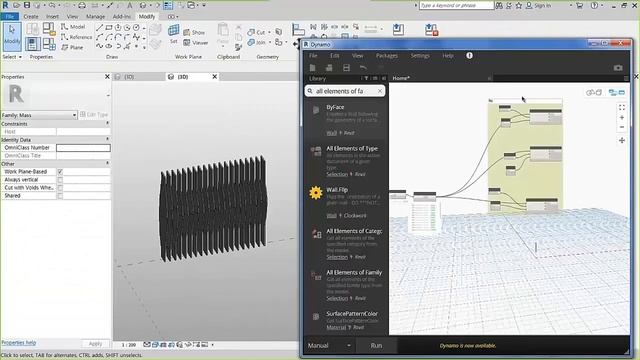Toggle Dynamo graph view navigation mode
The height and width of the screenshot is (360, 640).
(617, 93)
